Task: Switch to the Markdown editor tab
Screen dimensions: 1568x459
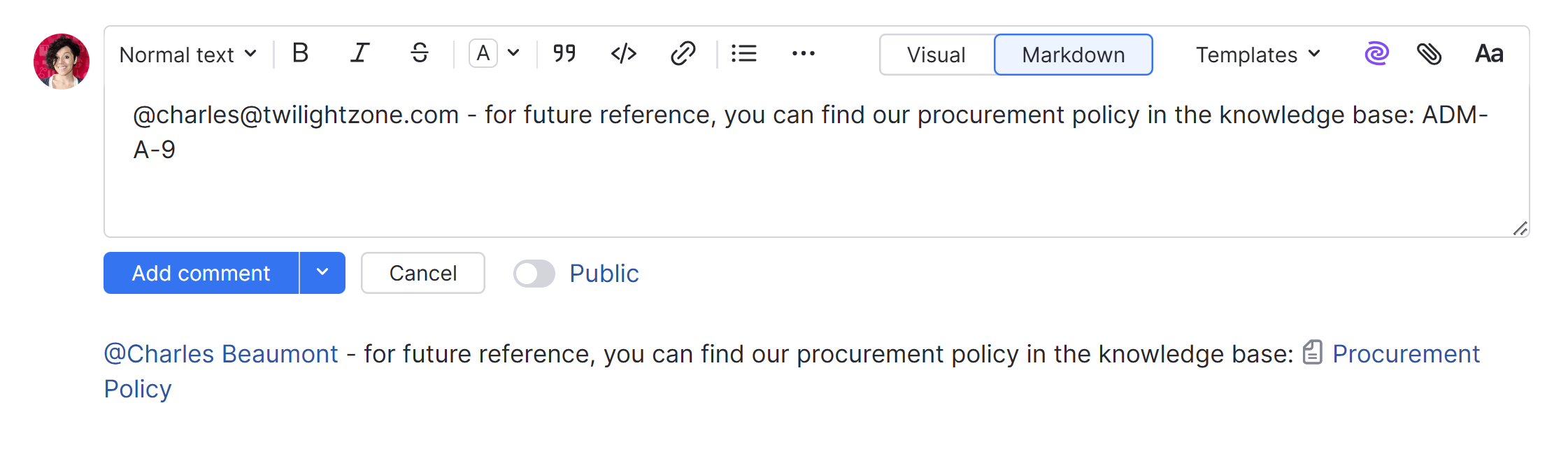Action: click(x=1073, y=55)
